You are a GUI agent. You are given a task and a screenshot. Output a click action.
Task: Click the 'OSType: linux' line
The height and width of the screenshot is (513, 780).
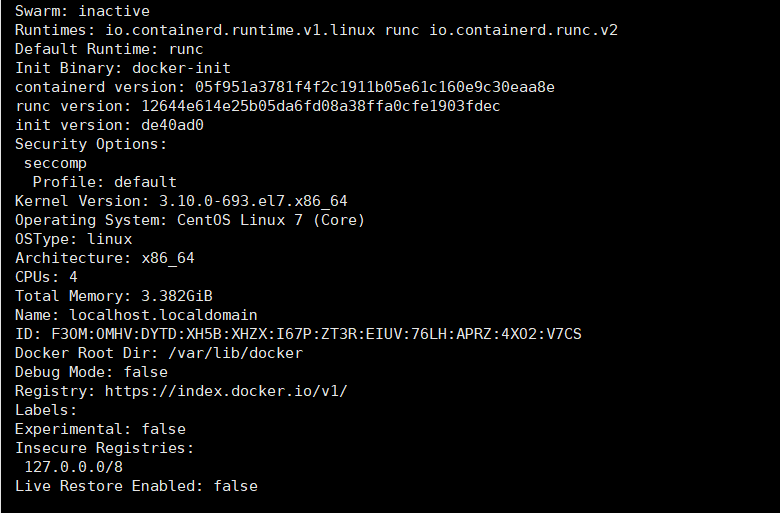(x=73, y=239)
